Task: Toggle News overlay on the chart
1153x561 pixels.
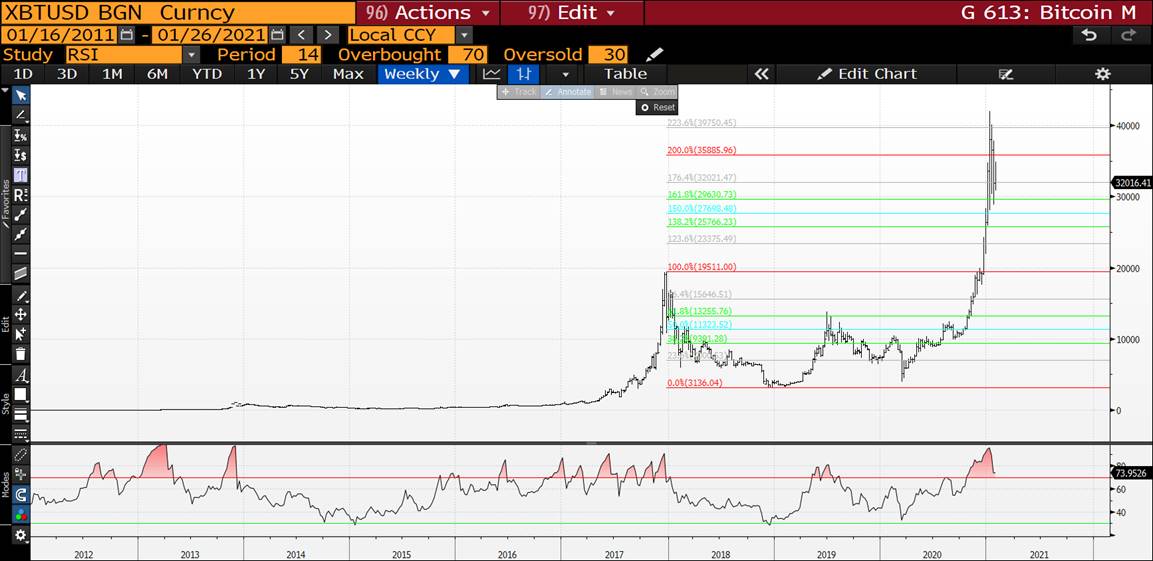Action: click(x=613, y=92)
